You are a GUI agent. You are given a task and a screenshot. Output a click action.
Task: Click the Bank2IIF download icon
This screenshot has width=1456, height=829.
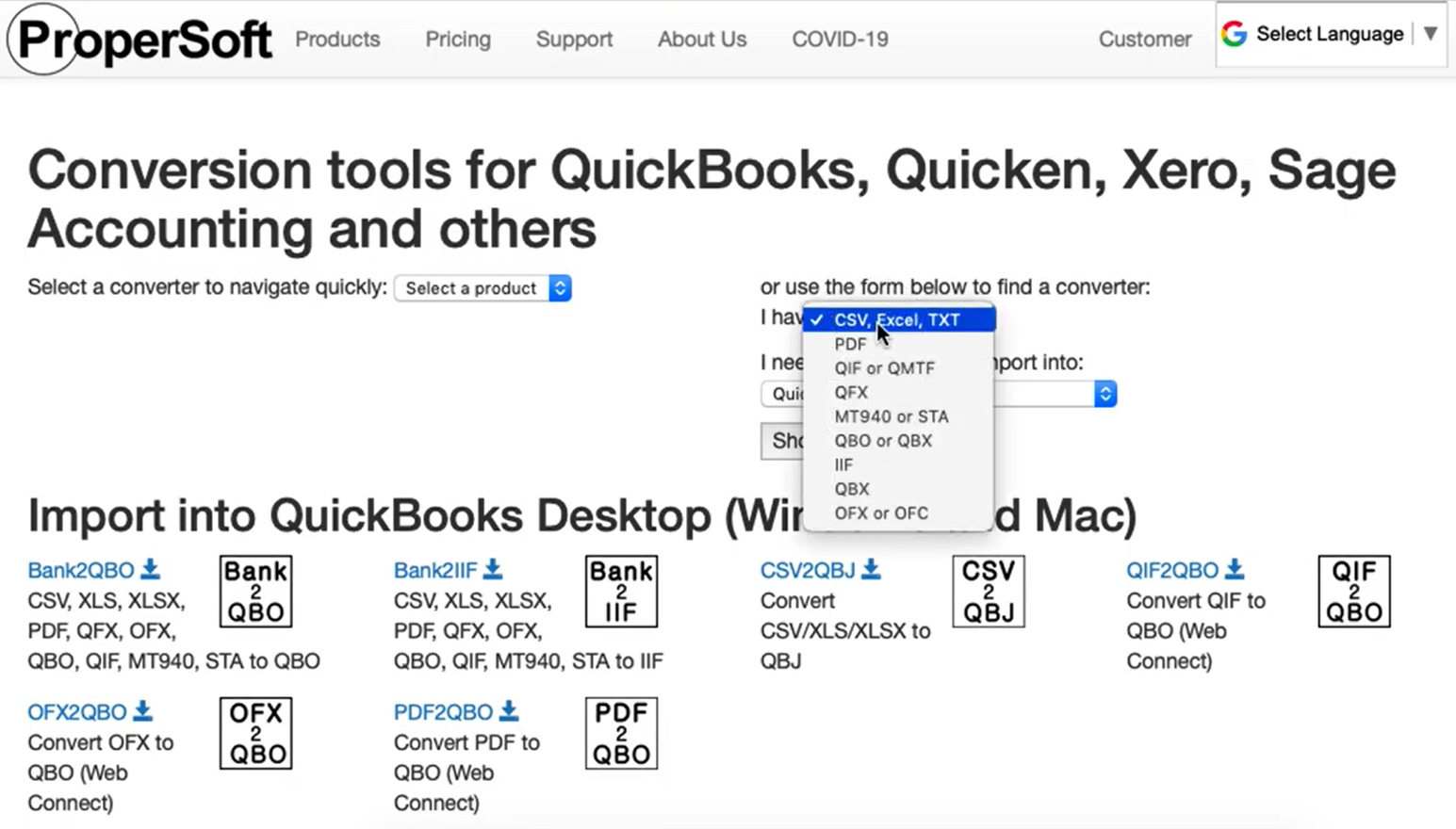click(493, 569)
